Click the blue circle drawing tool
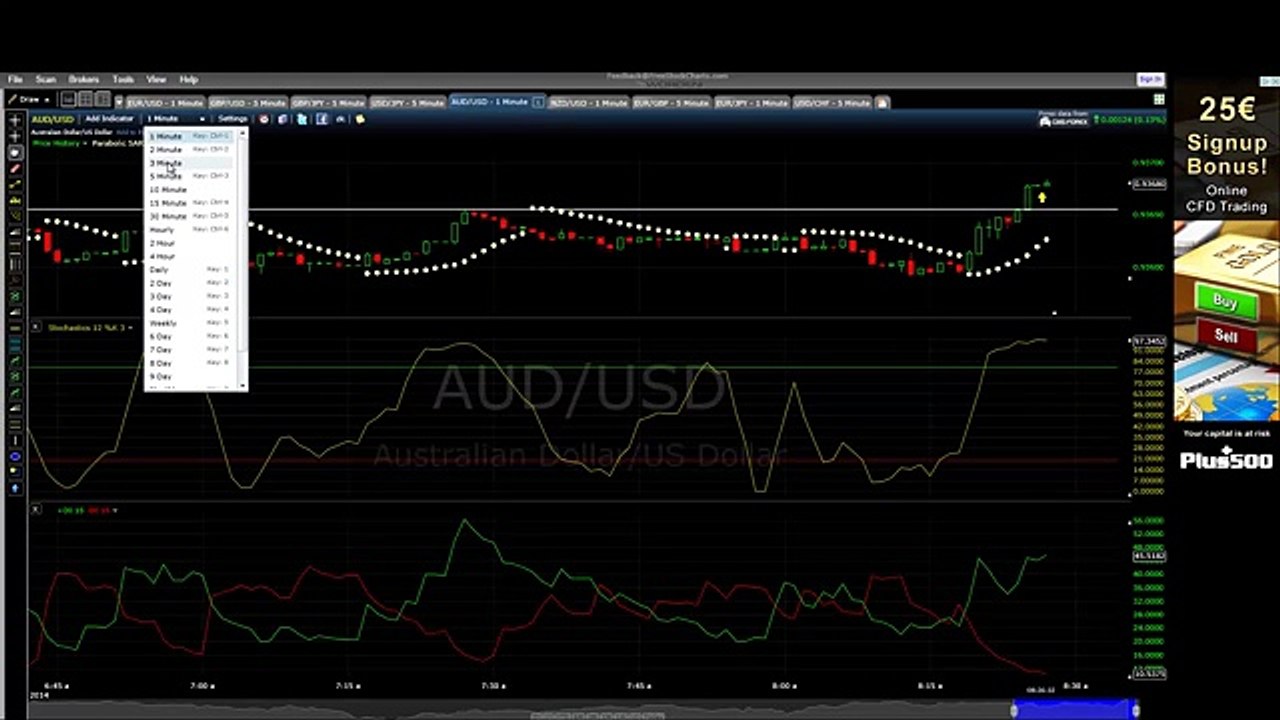1280x720 pixels. click(x=15, y=456)
